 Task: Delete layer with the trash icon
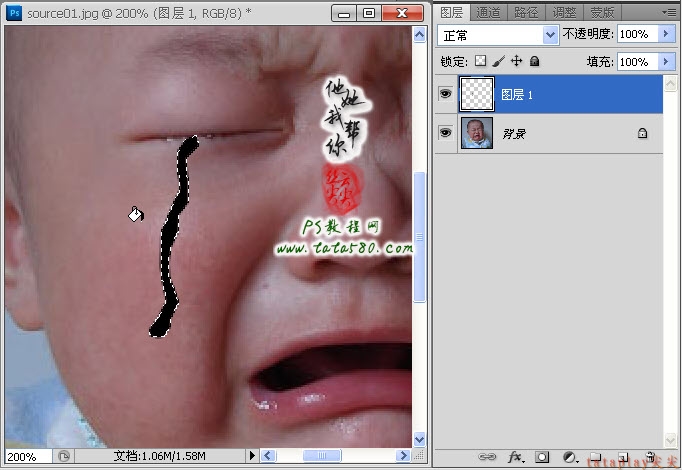(x=650, y=457)
